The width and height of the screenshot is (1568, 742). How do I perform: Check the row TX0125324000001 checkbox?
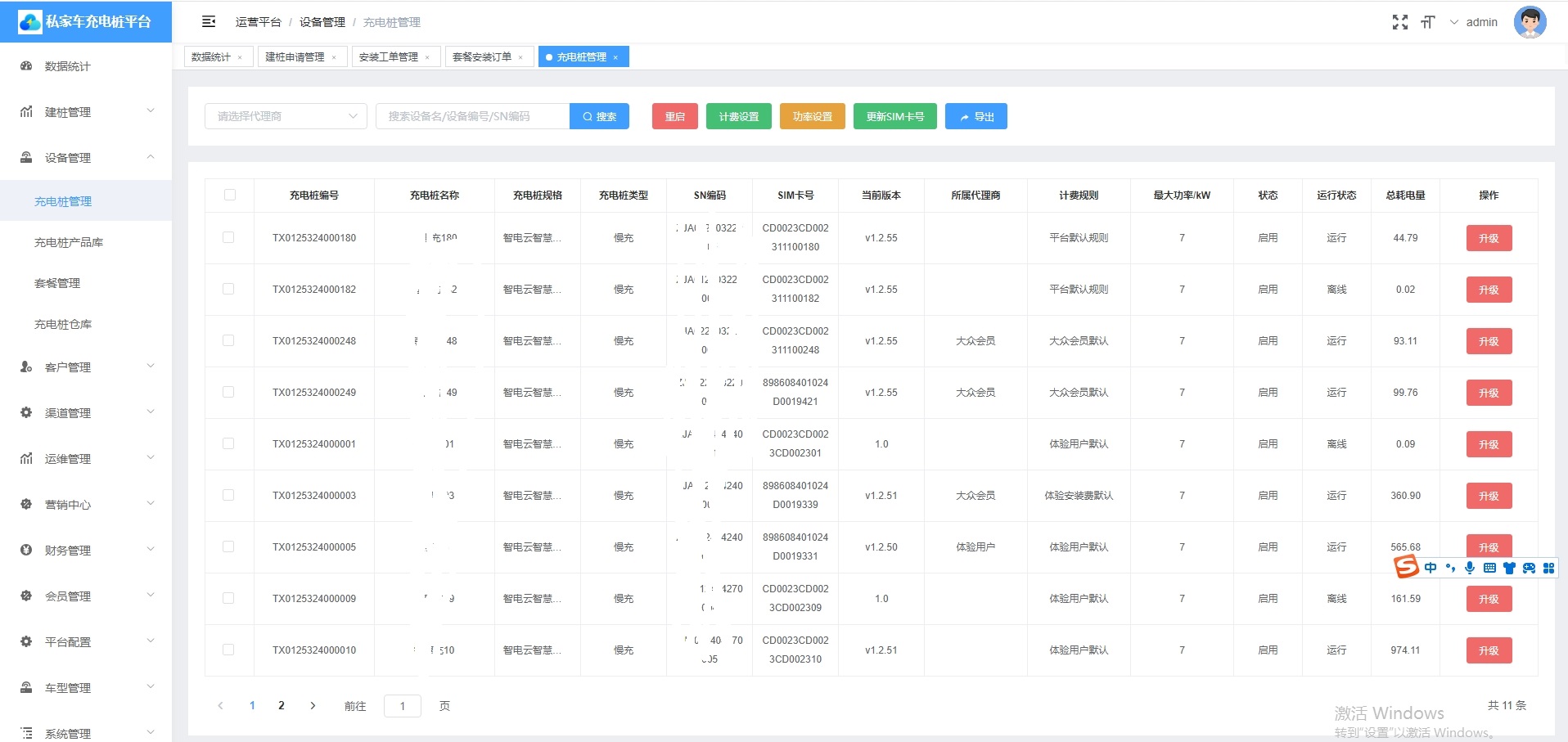228,443
